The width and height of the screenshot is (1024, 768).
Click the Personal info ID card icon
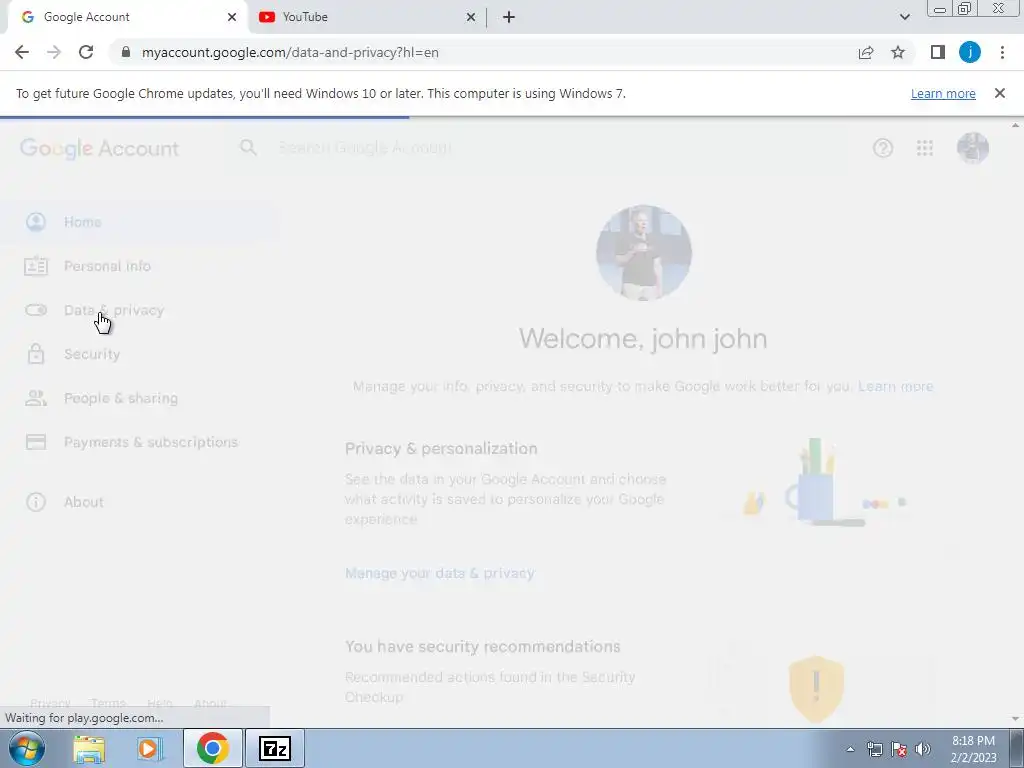[36, 266]
